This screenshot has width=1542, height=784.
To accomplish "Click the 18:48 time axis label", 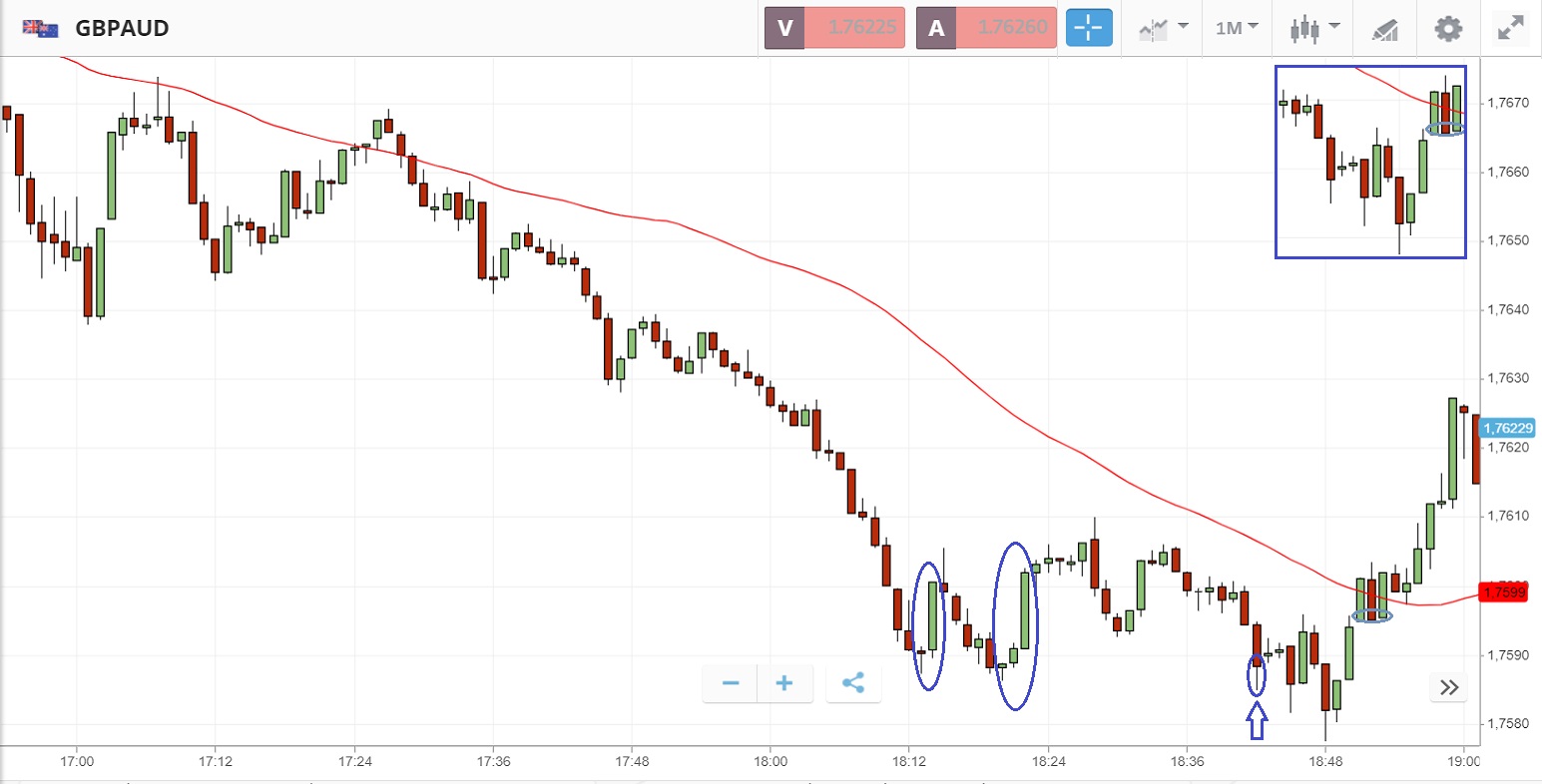I will coord(1325,761).
